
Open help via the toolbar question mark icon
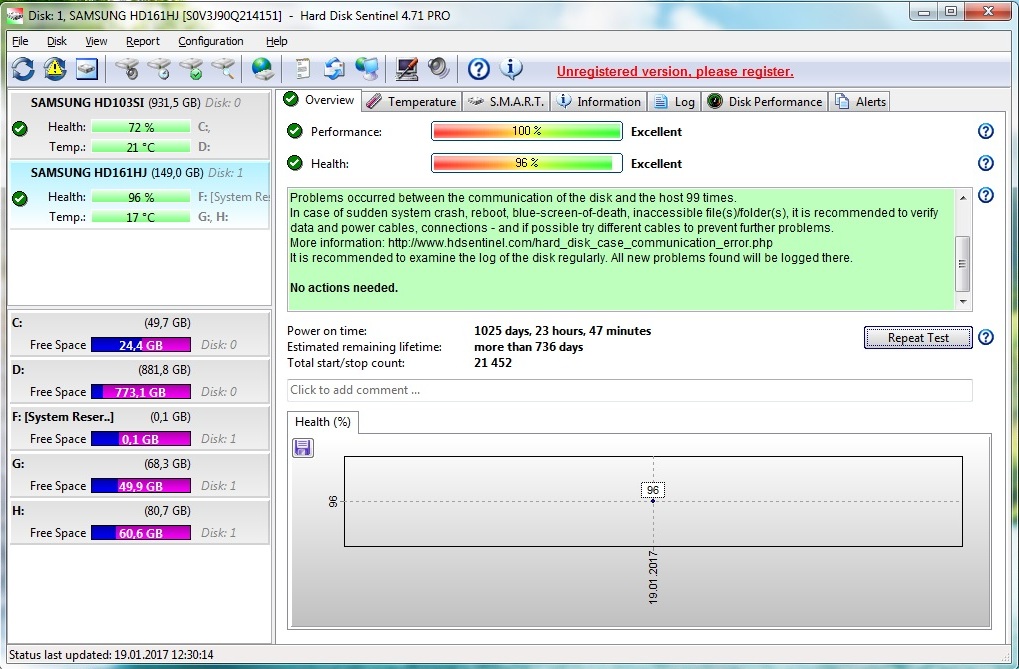(x=479, y=69)
